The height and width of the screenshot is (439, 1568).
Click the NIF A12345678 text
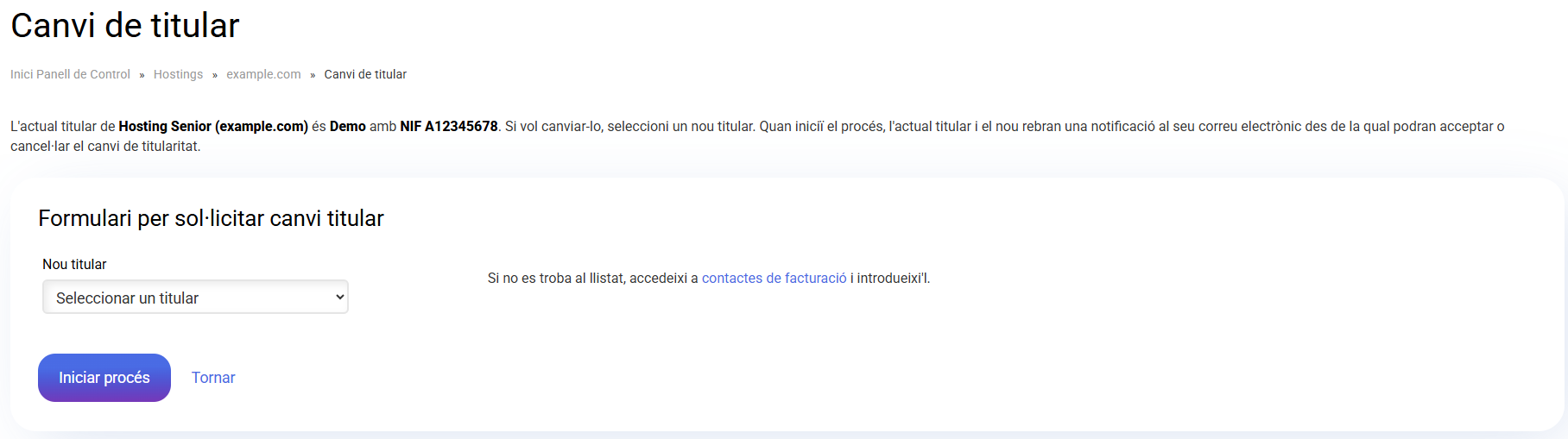[x=449, y=127]
